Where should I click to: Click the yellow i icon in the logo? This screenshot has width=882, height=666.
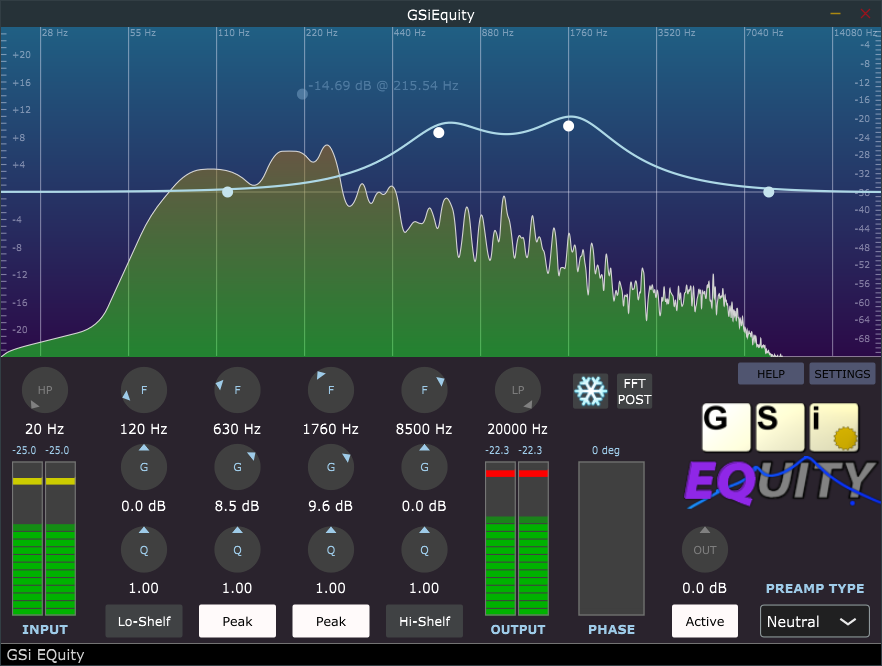pos(833,427)
